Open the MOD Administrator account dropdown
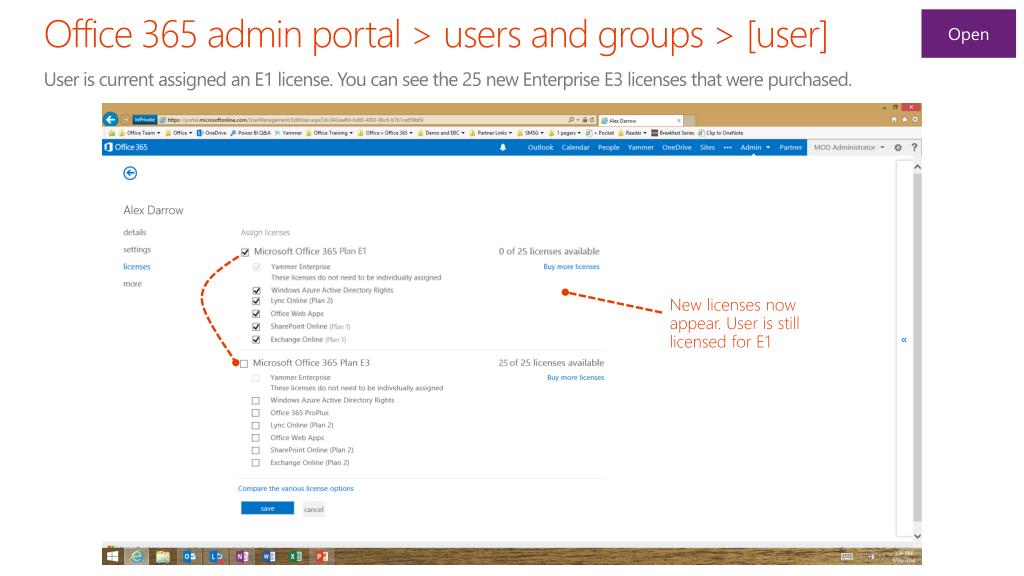The width and height of the screenshot is (1024, 576). (x=849, y=148)
